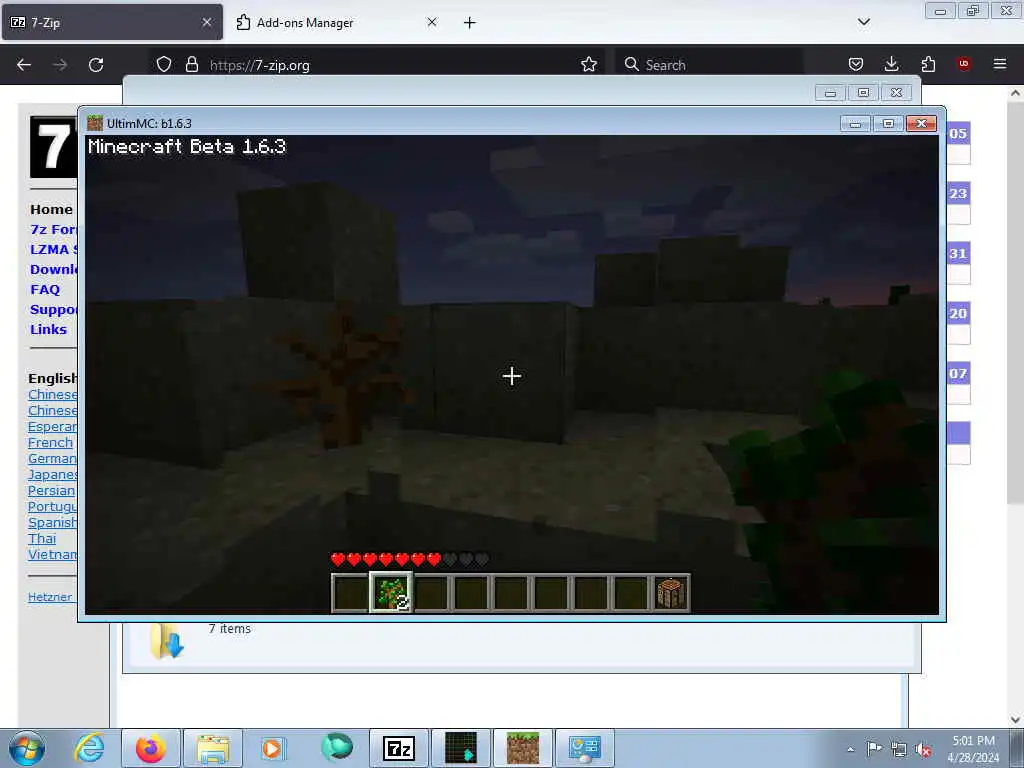Viewport: 1024px width, 768px height.
Task: Switch to the 7-Zip browser tab
Action: tap(112, 22)
